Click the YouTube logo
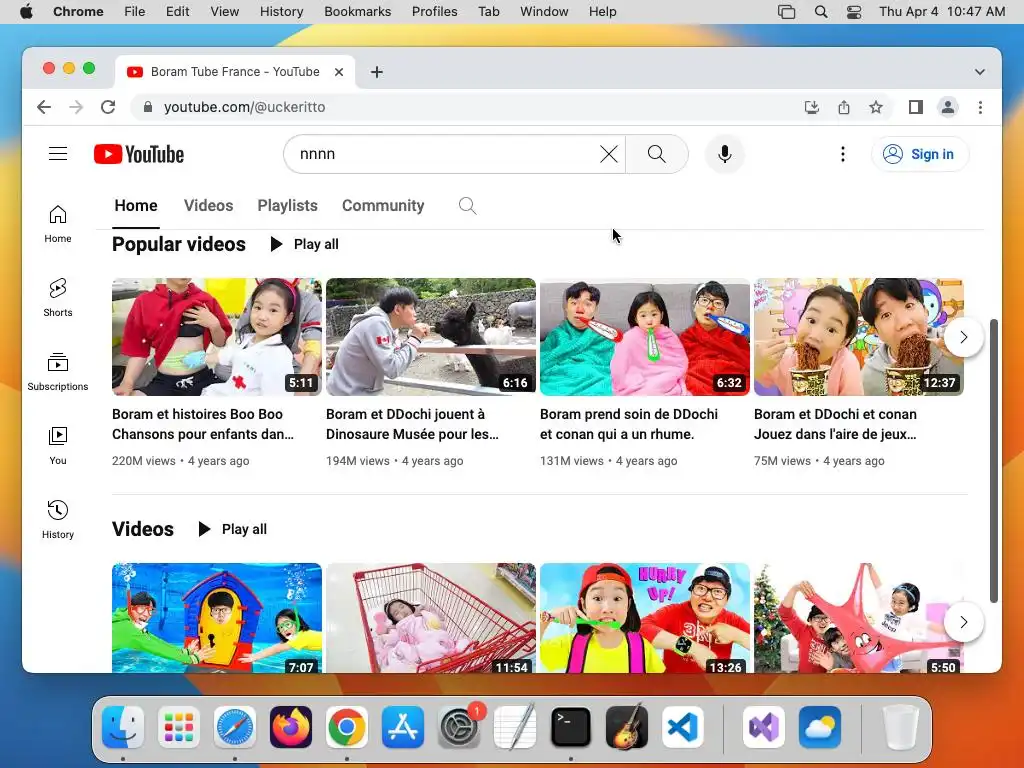 point(139,154)
